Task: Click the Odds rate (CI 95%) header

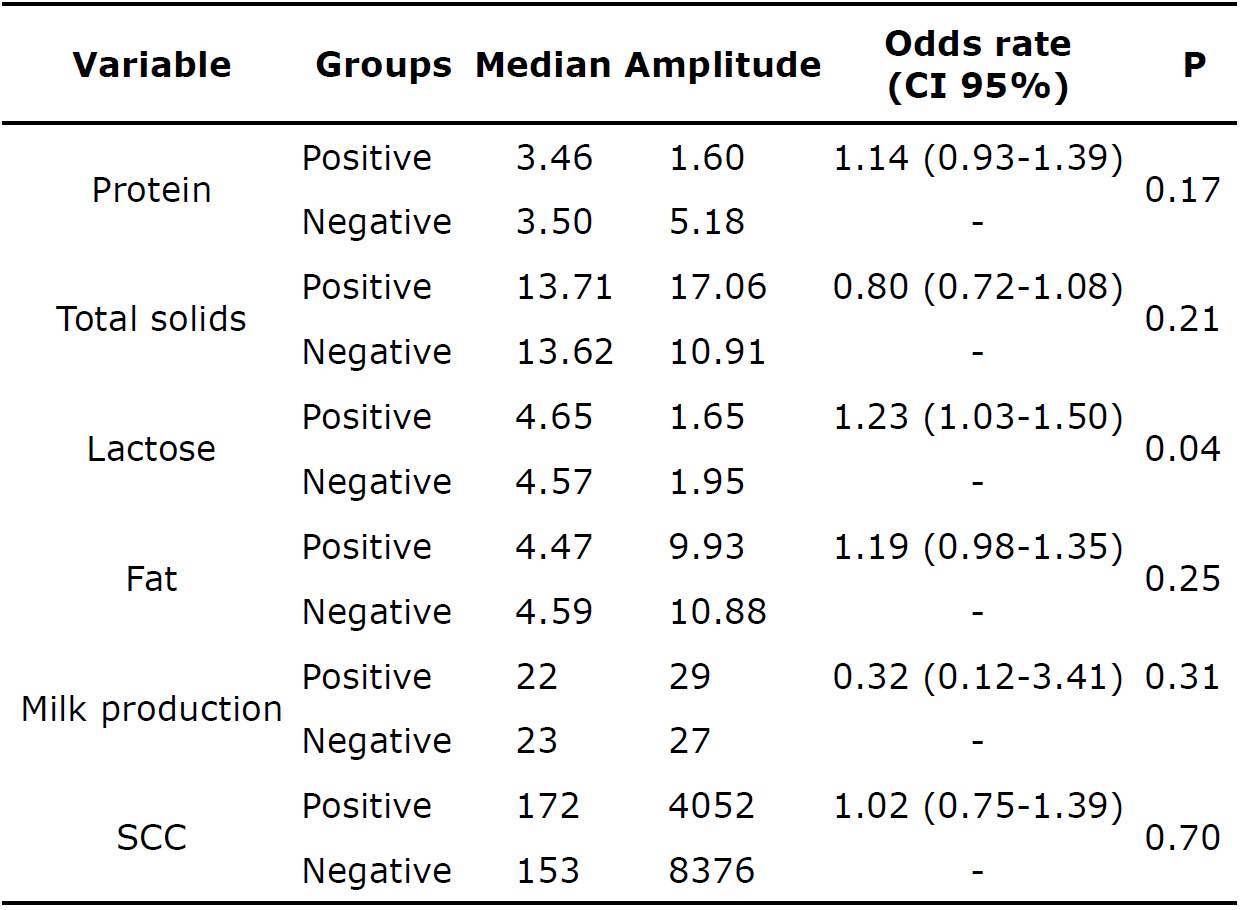Action: tap(977, 66)
